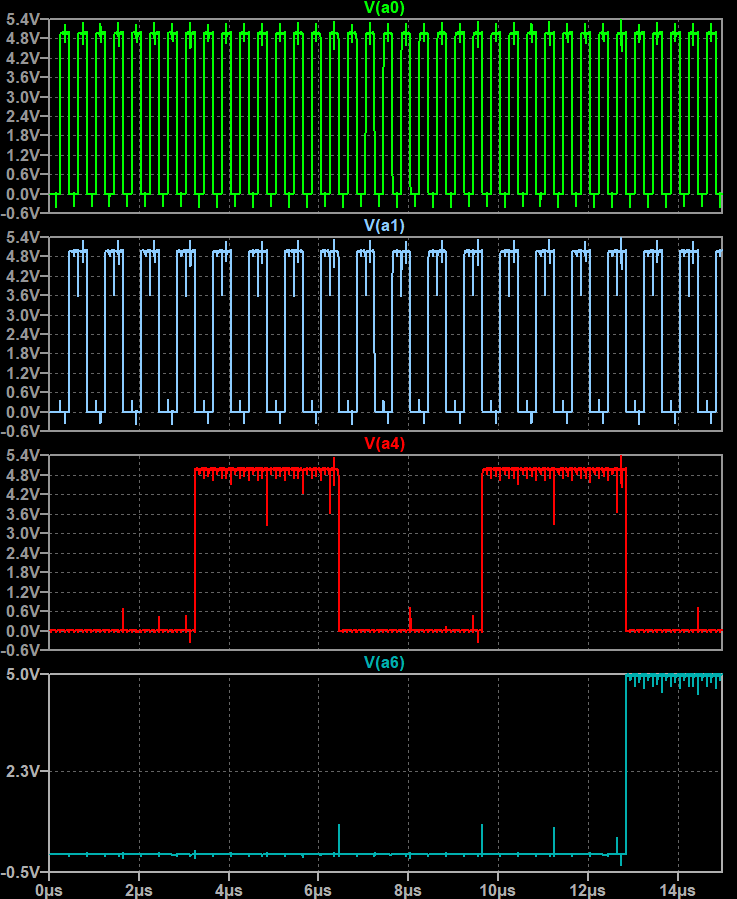
Task: Click the 5.0V label on V(a6) axis
Action: [23, 674]
